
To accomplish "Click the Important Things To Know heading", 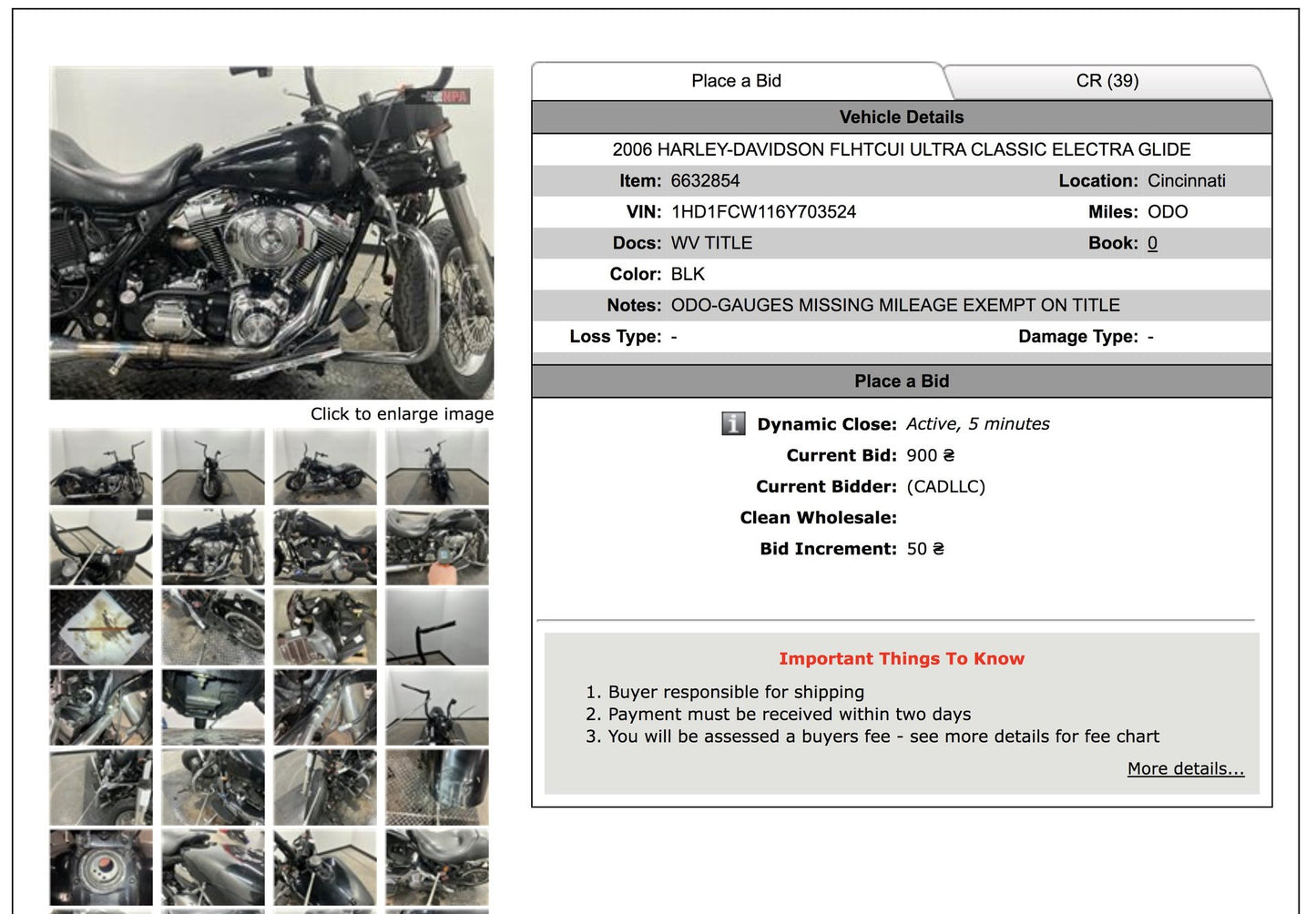I will tap(902, 658).
